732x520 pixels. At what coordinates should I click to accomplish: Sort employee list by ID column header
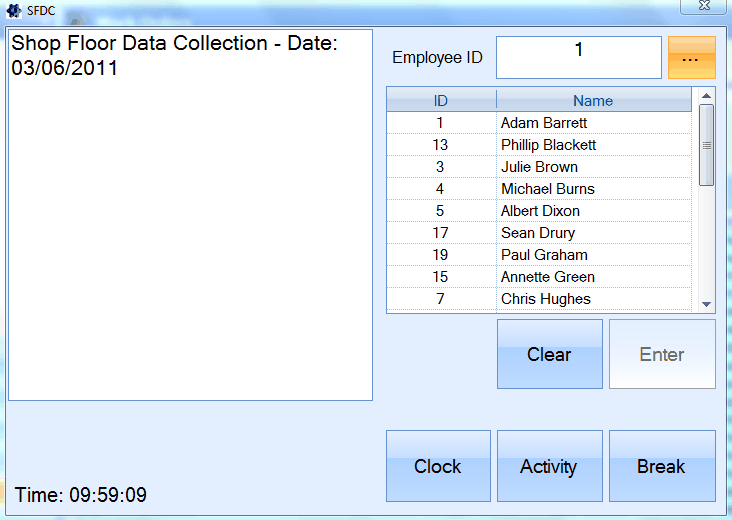coord(441,100)
